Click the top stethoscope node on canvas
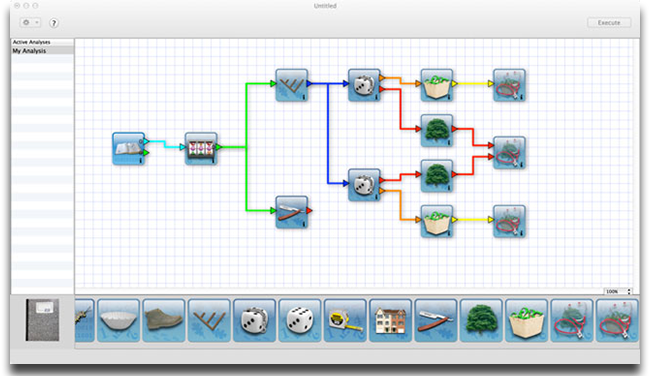This screenshot has height=376, width=650. 509,85
